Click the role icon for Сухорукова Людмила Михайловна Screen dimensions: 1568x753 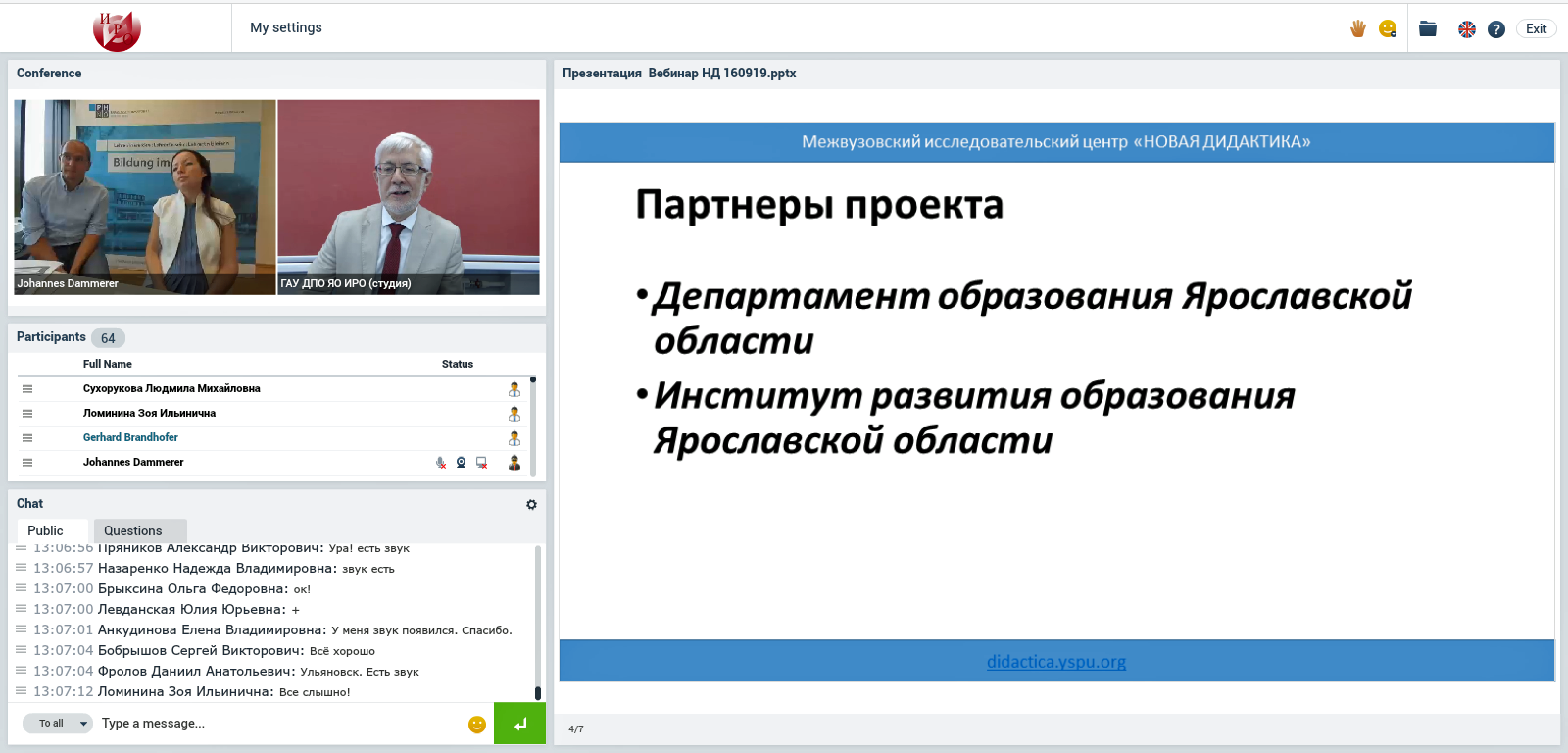point(514,389)
